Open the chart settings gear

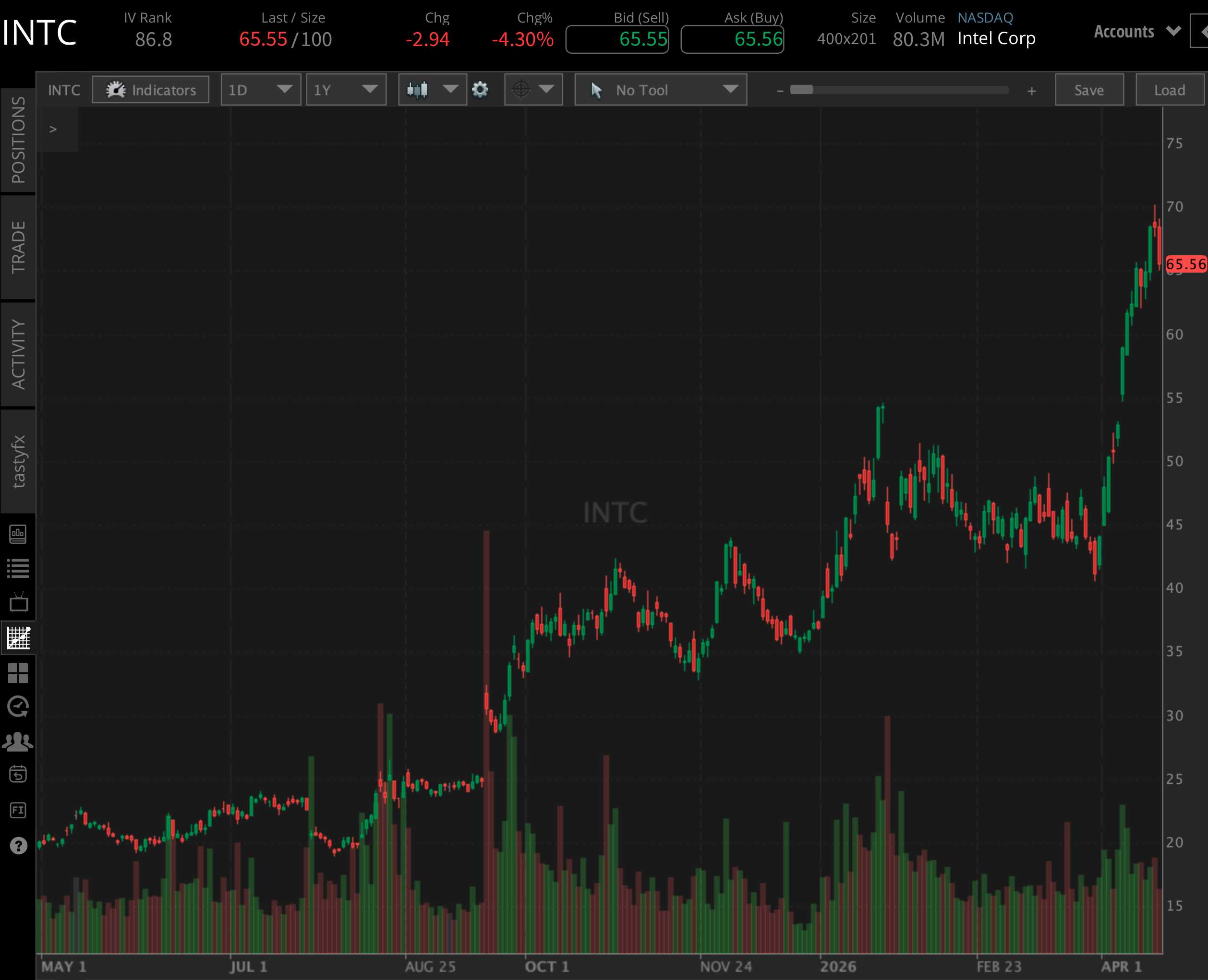point(480,89)
